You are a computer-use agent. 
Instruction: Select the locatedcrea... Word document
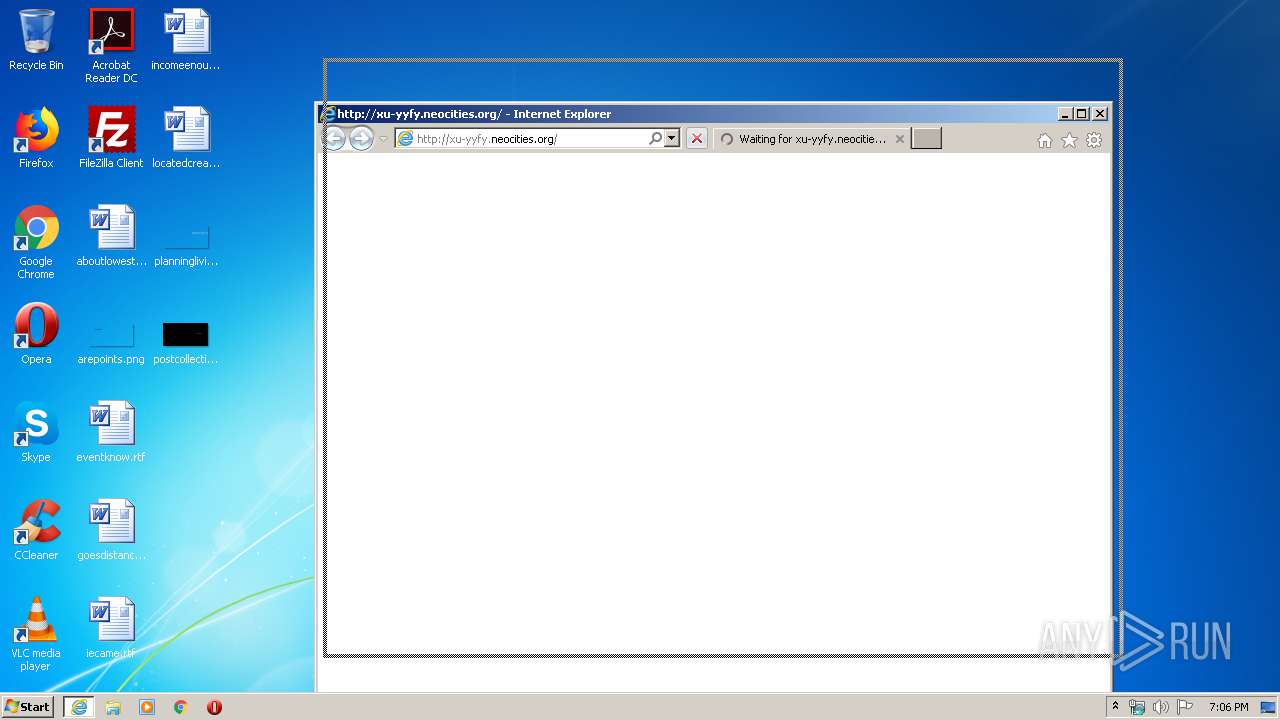click(186, 138)
